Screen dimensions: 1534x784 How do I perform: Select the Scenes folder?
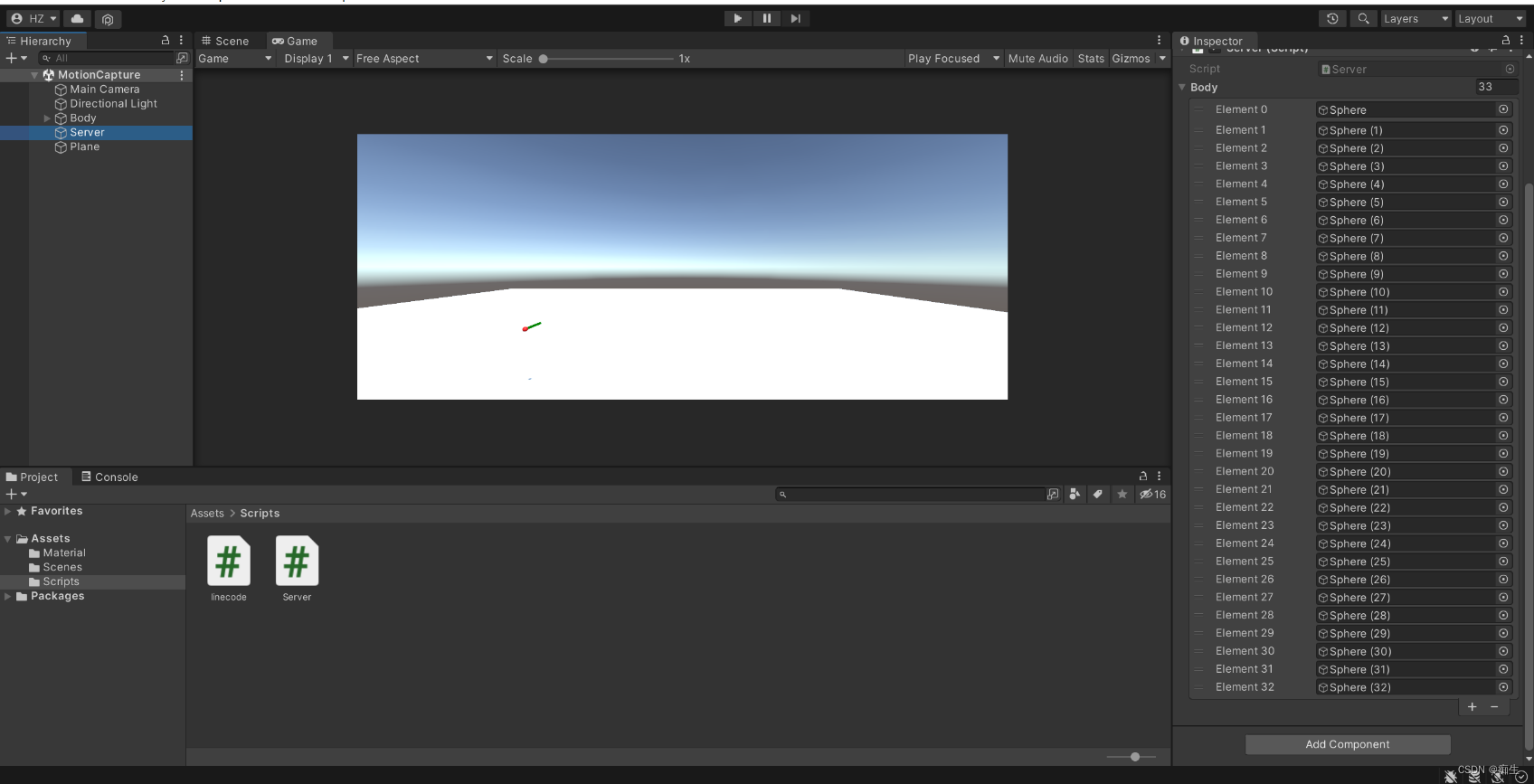click(55, 568)
